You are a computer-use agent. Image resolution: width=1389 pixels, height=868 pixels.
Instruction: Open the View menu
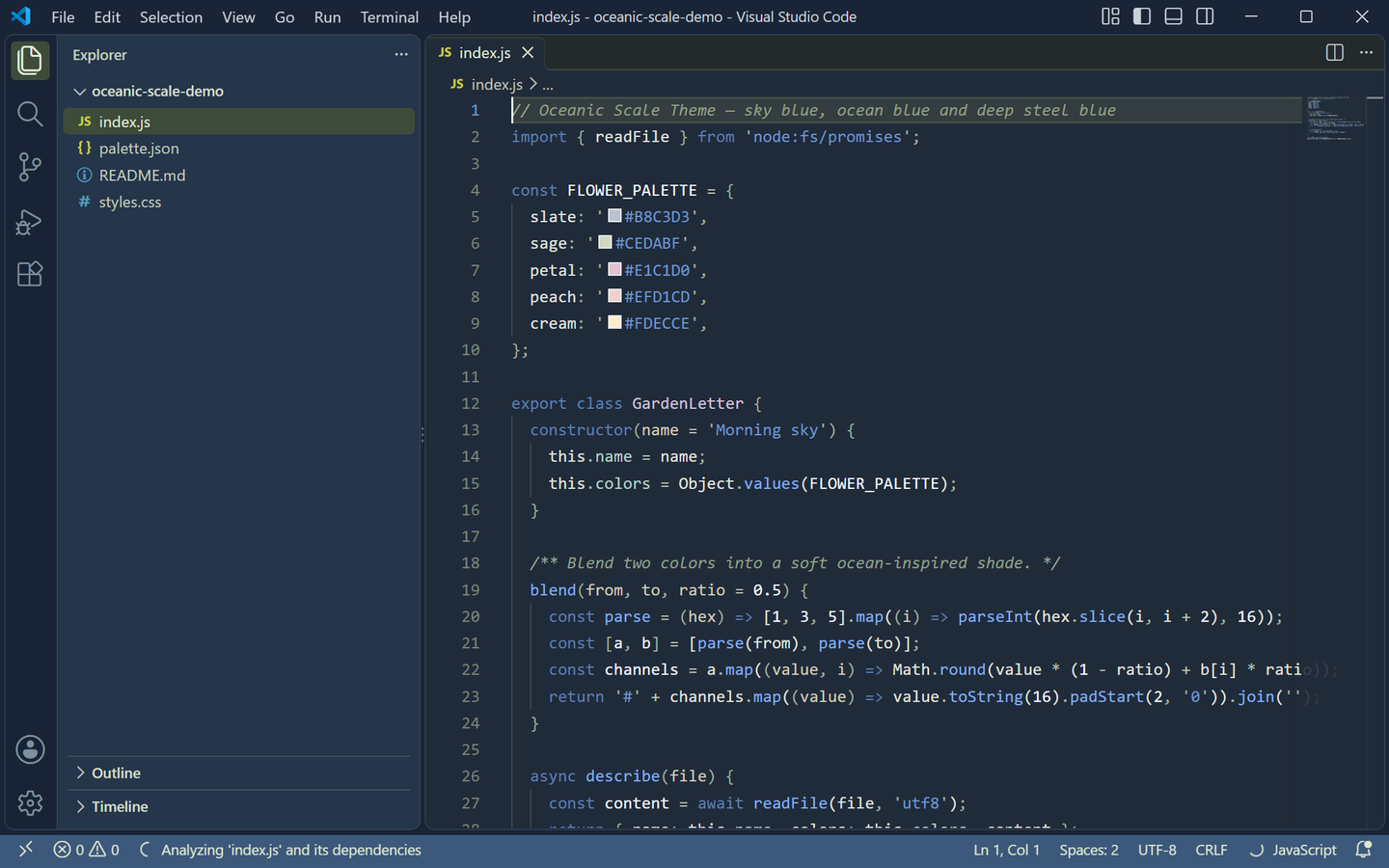(x=238, y=17)
